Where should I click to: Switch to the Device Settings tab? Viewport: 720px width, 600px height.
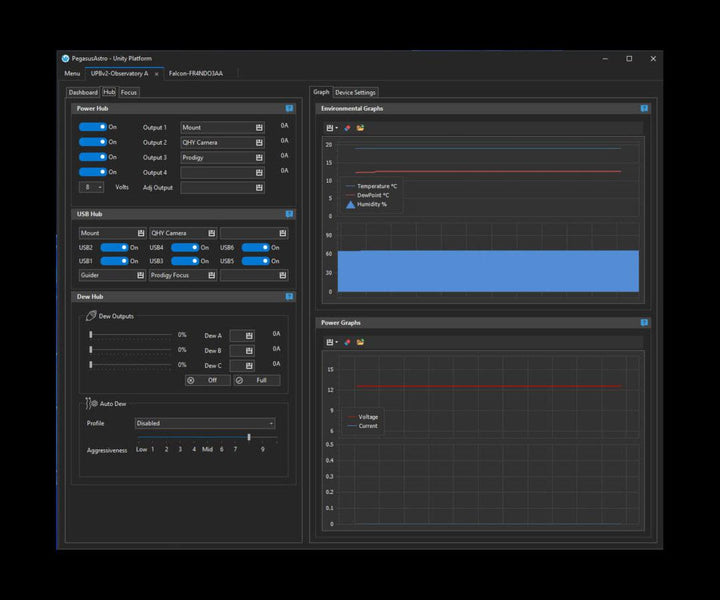355,92
